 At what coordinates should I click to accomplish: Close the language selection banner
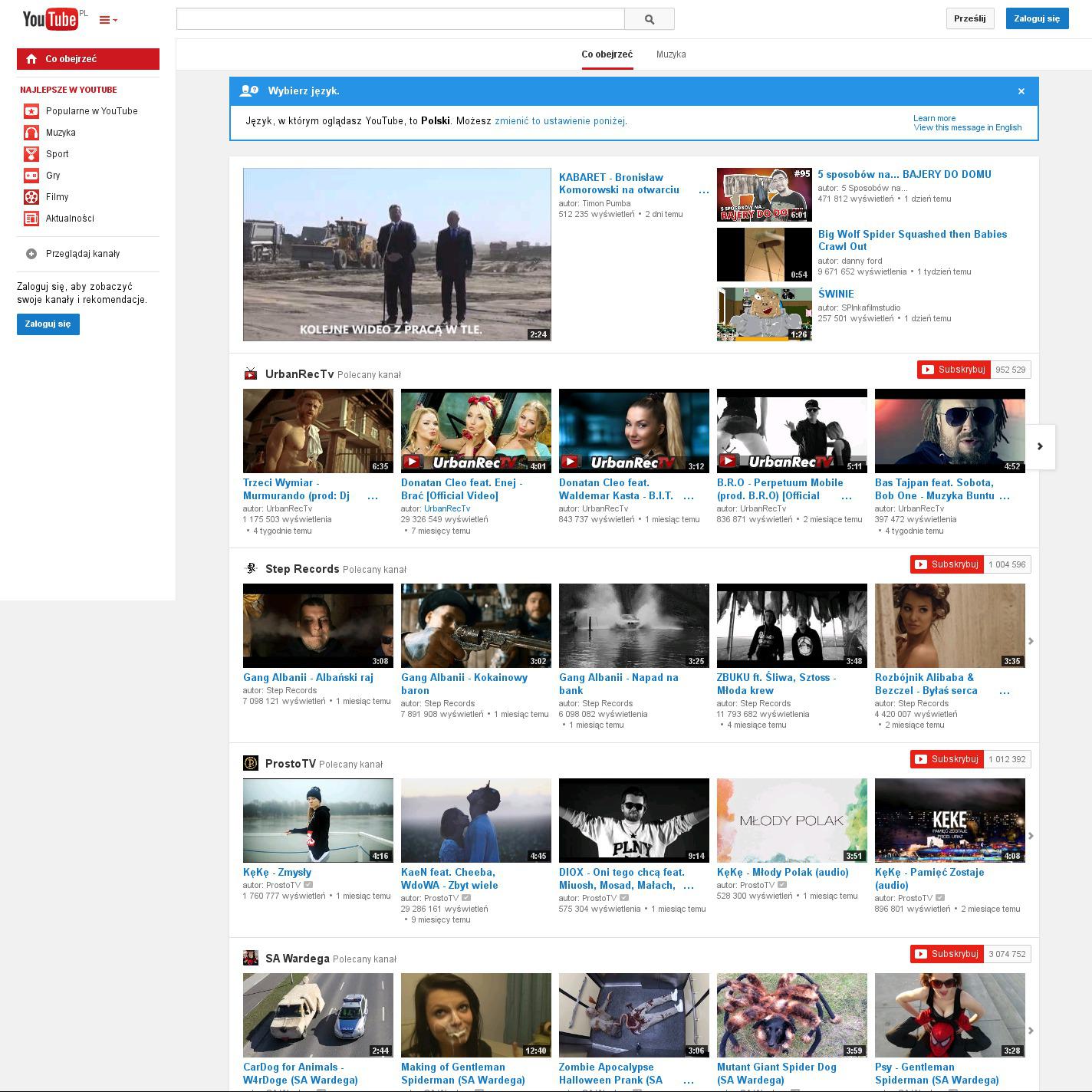(x=1021, y=91)
